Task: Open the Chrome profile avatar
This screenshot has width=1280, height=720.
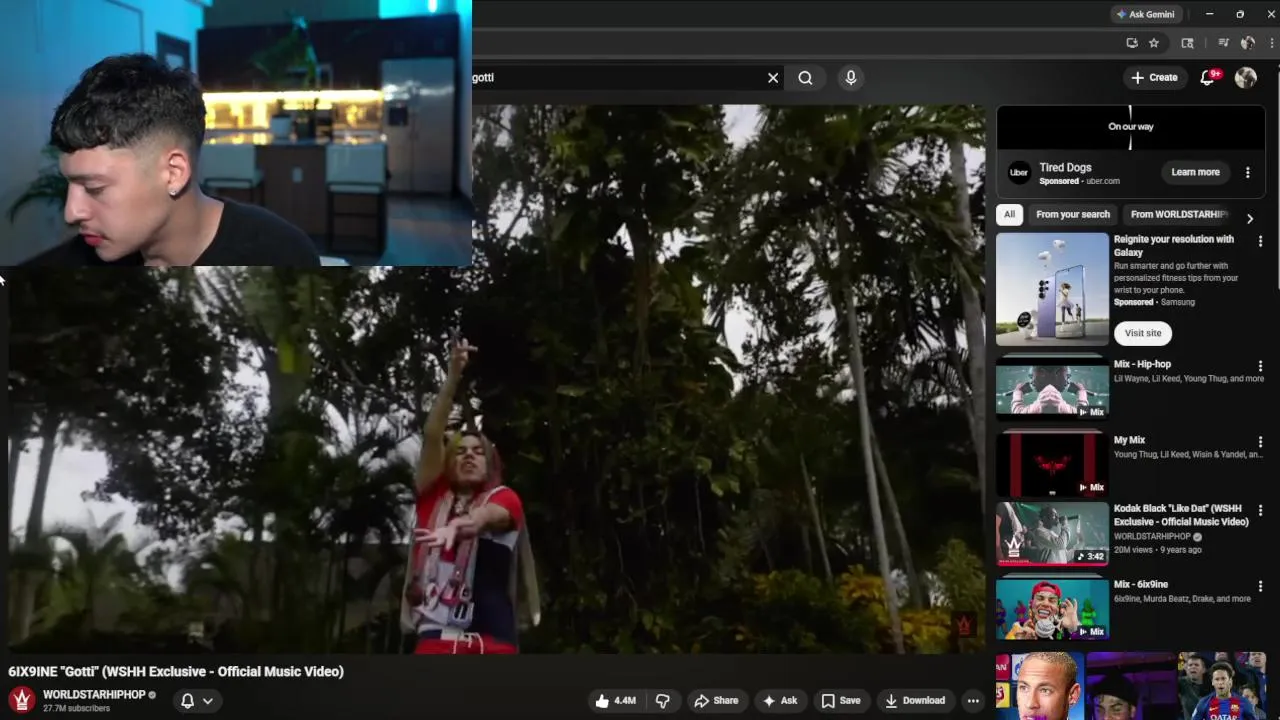Action: [1247, 43]
